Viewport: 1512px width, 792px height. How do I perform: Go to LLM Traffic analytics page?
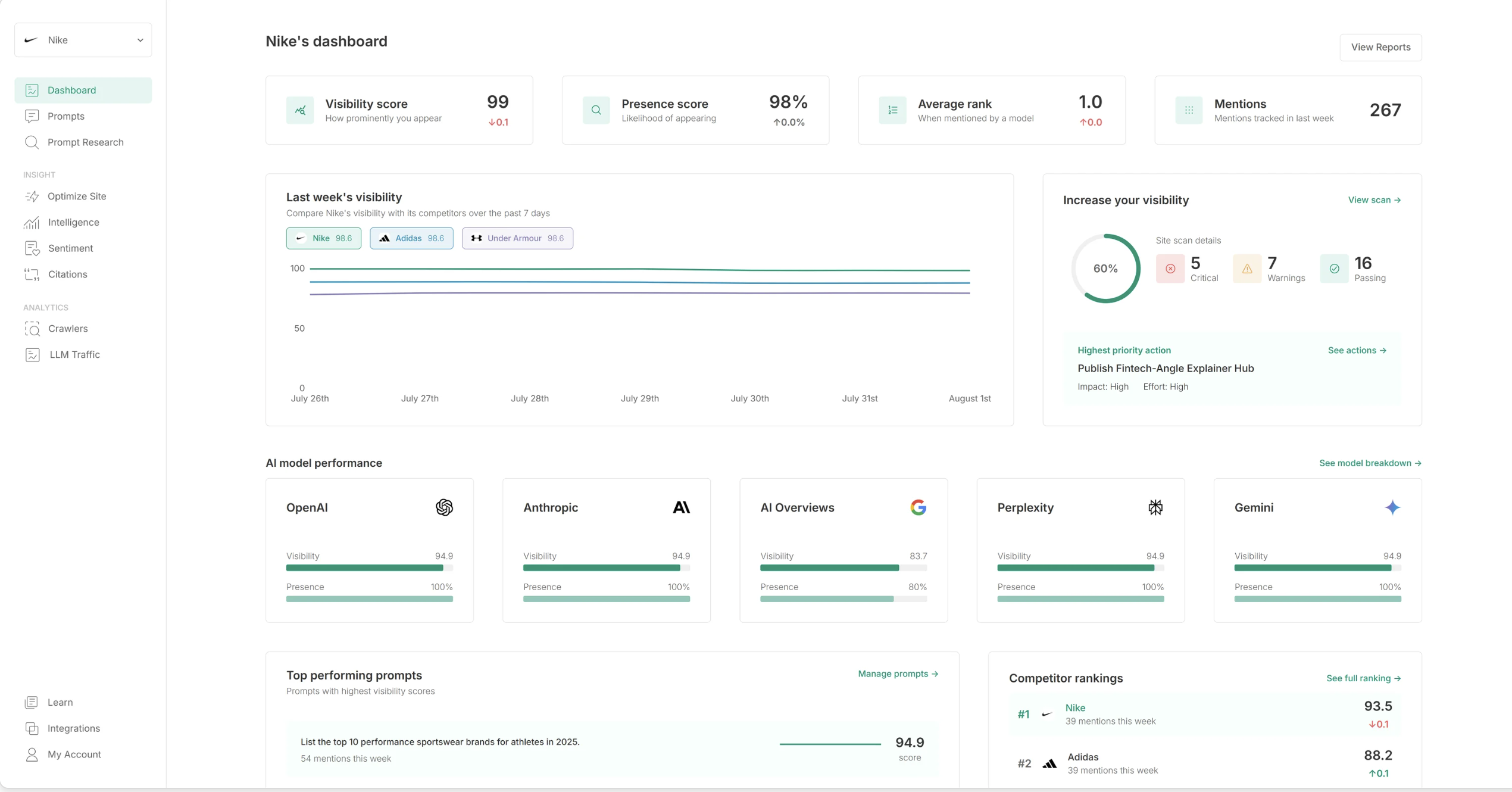pyautogui.click(x=74, y=354)
